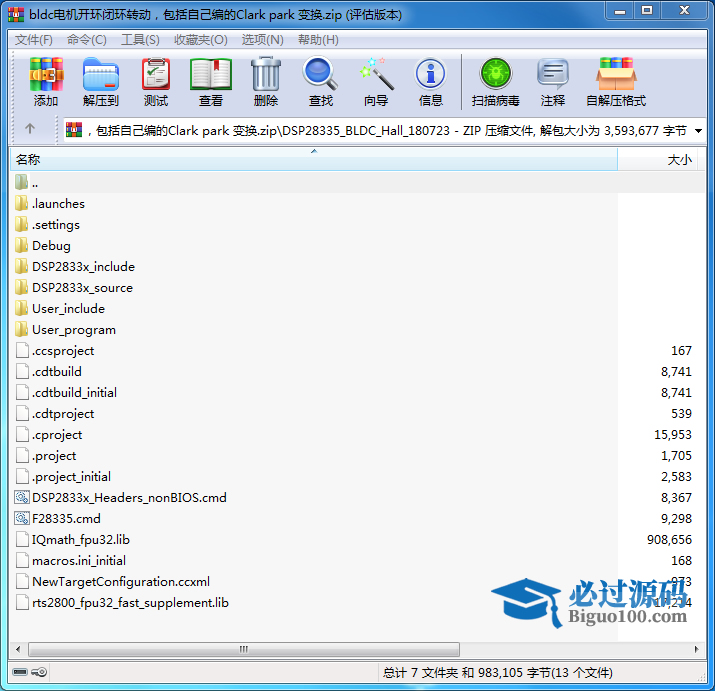Select the macros.ini_initial file

tap(79, 560)
